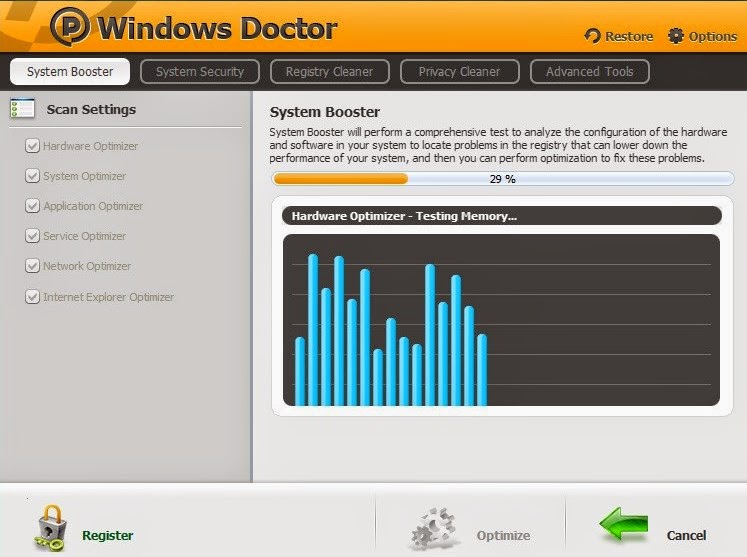Switch to System Security tab

pyautogui.click(x=200, y=71)
